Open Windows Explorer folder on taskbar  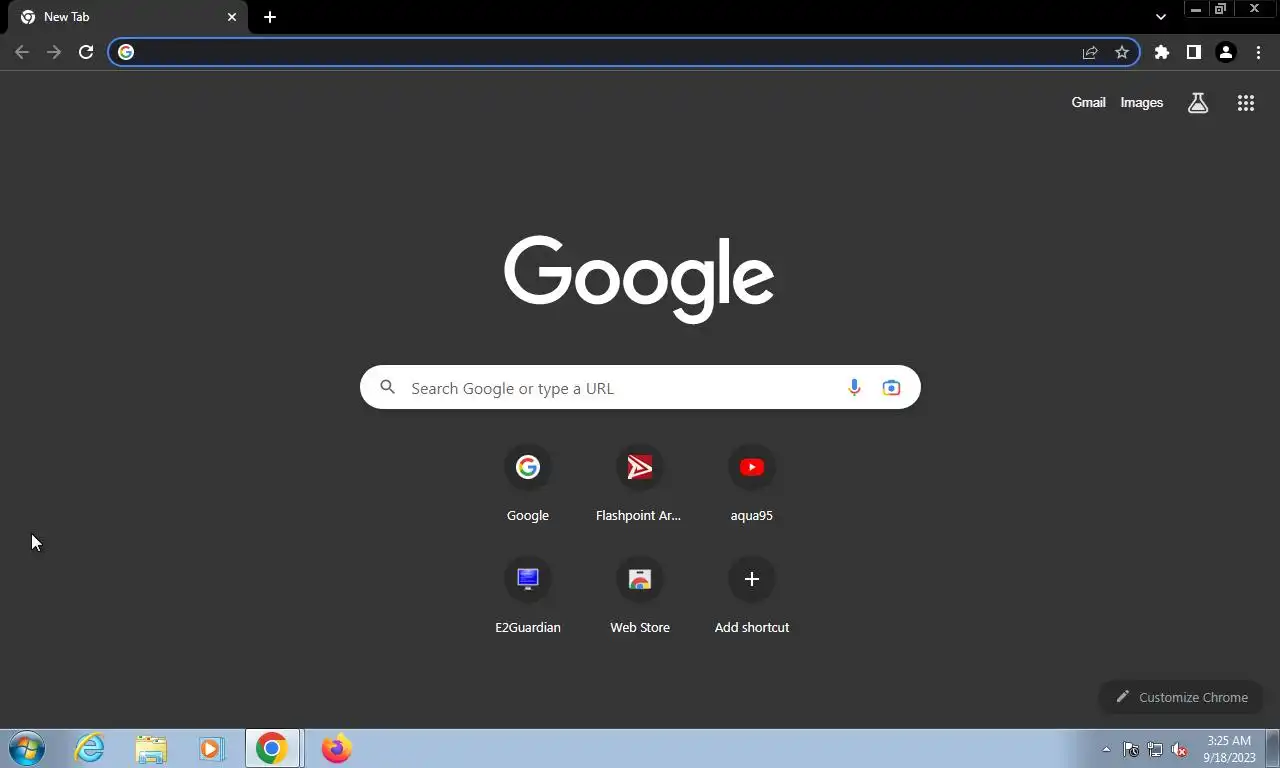pos(151,748)
